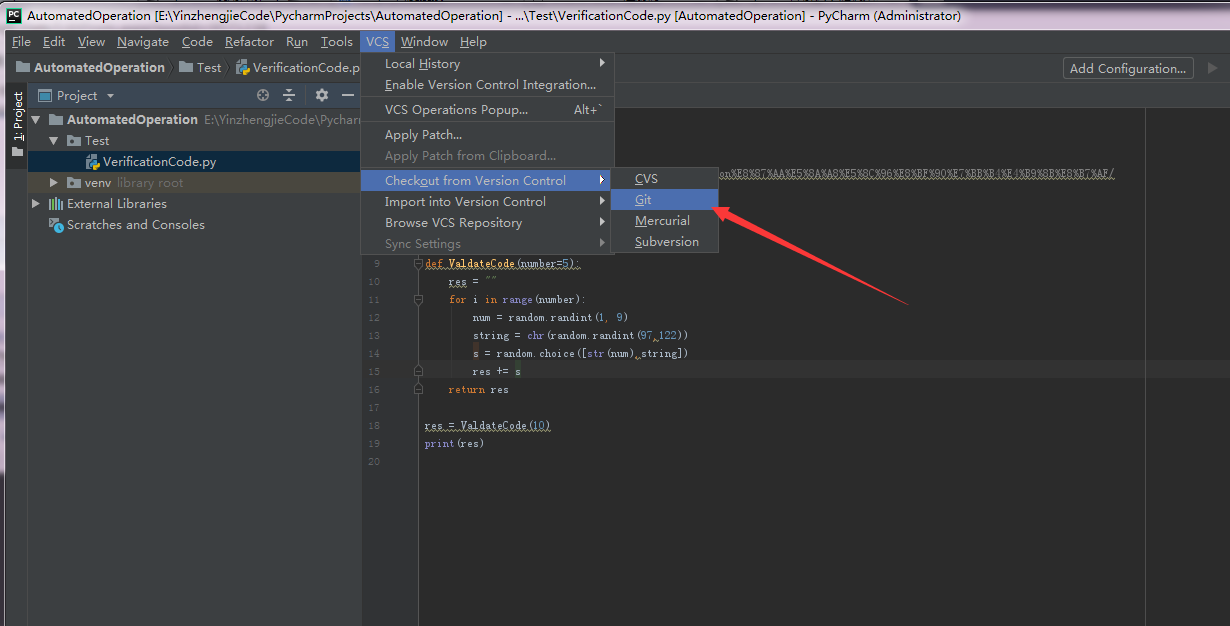
Task: Click the Python file icon in the breadcrumb
Action: point(242,67)
